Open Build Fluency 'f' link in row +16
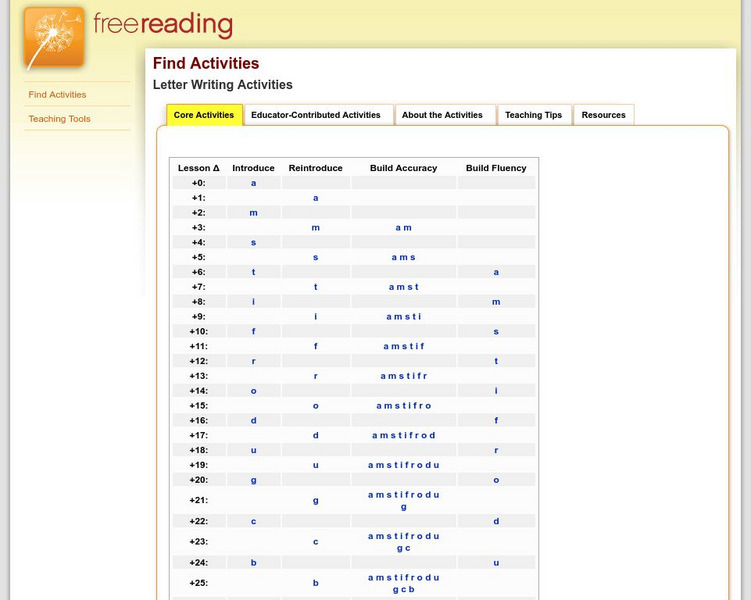Screen dimensions: 751x600 click(x=496, y=420)
